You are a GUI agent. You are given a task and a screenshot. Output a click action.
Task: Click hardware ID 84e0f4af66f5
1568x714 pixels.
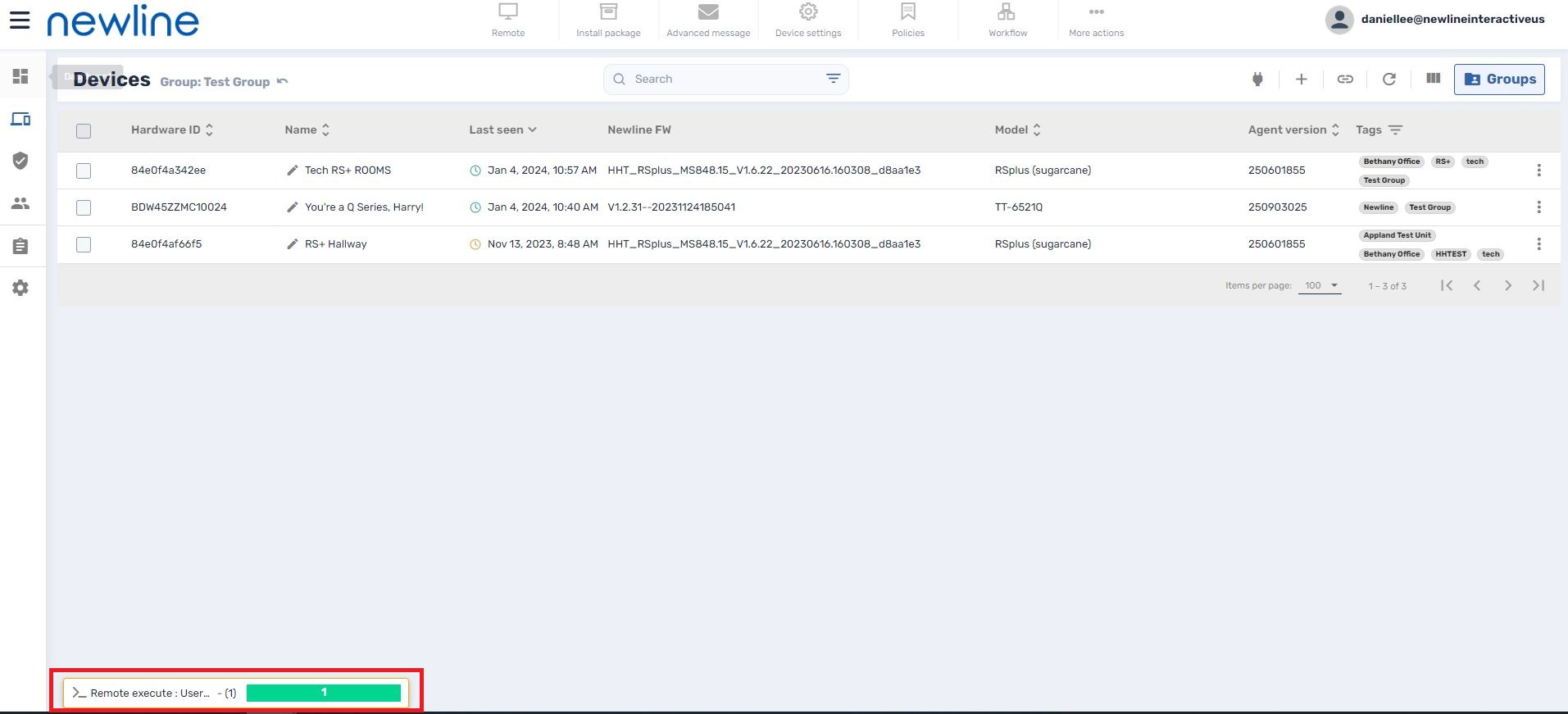(x=166, y=244)
